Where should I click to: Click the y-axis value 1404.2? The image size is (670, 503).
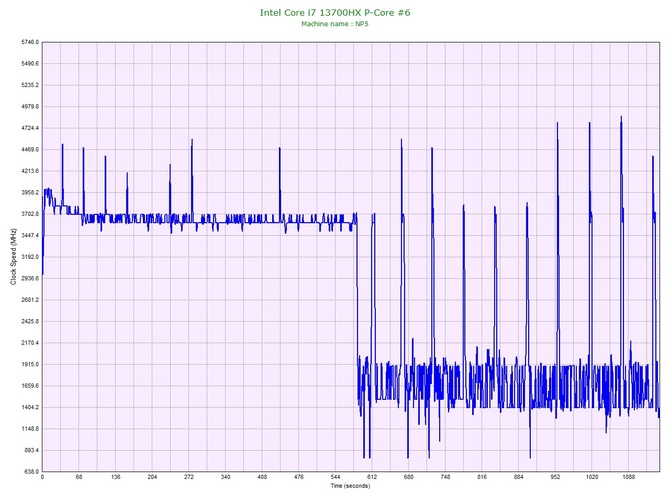coord(30,407)
